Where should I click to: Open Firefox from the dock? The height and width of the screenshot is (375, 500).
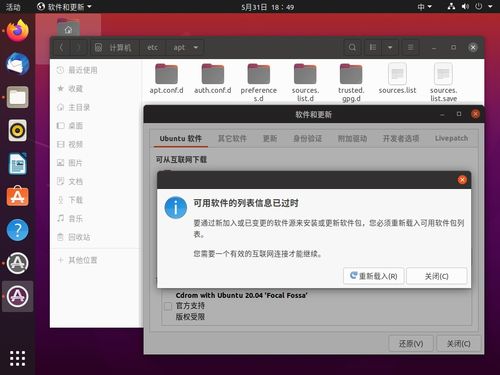click(18, 31)
